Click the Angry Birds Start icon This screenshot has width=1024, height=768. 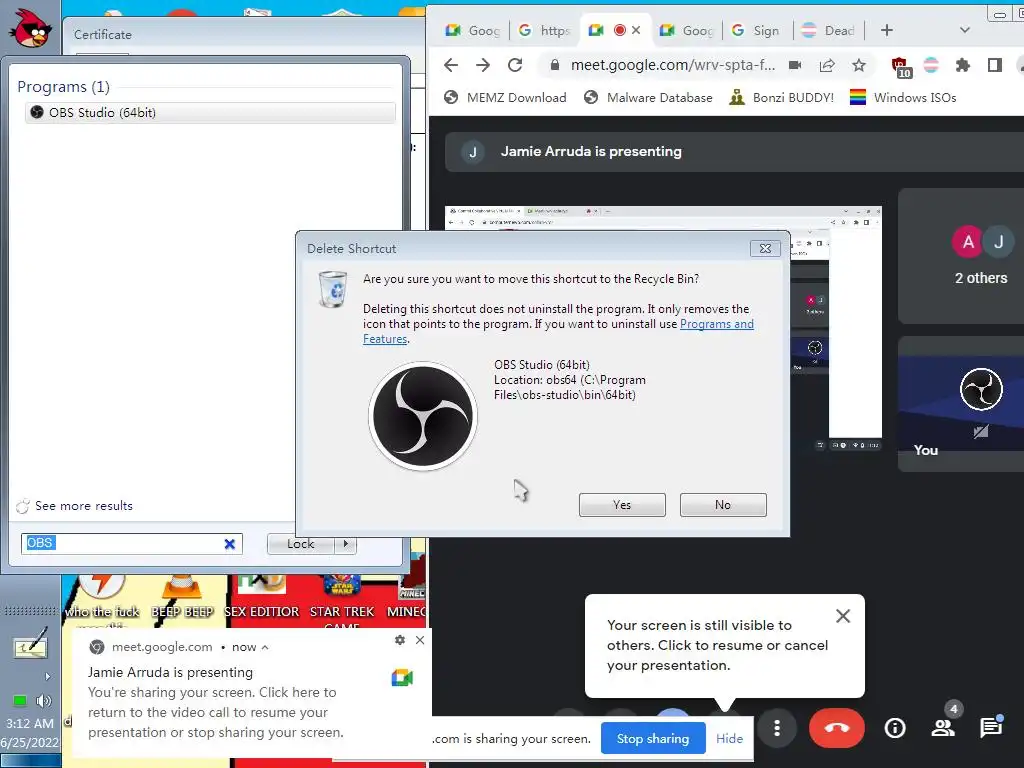coord(31,27)
